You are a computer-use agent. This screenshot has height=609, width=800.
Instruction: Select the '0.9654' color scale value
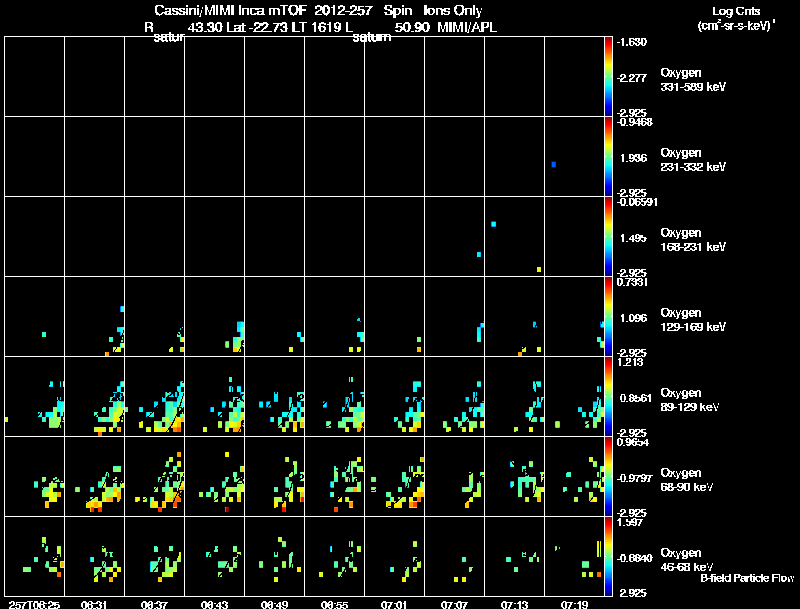click(x=633, y=442)
